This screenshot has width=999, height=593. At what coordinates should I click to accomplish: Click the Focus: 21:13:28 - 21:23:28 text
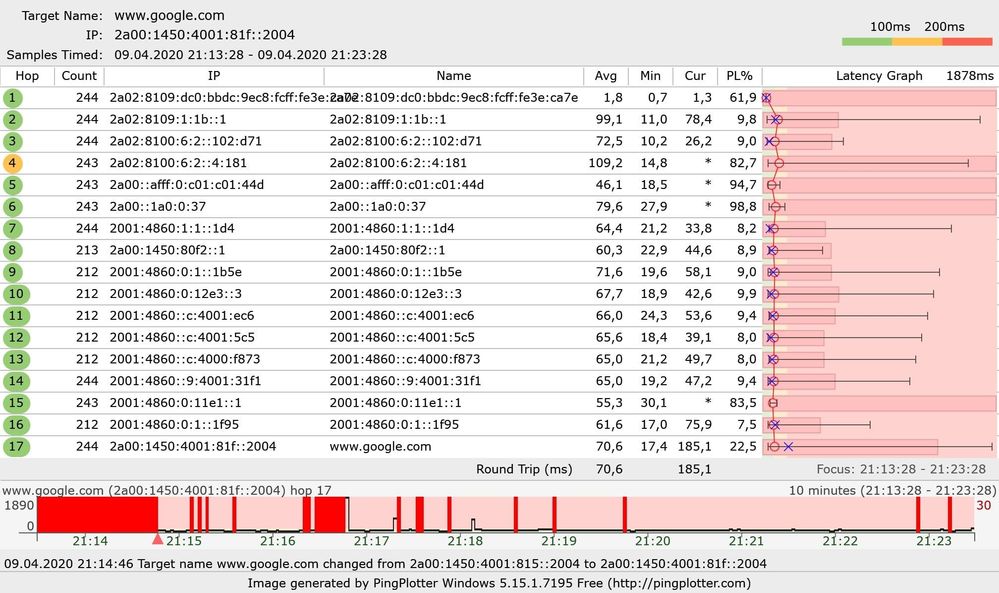(x=901, y=469)
